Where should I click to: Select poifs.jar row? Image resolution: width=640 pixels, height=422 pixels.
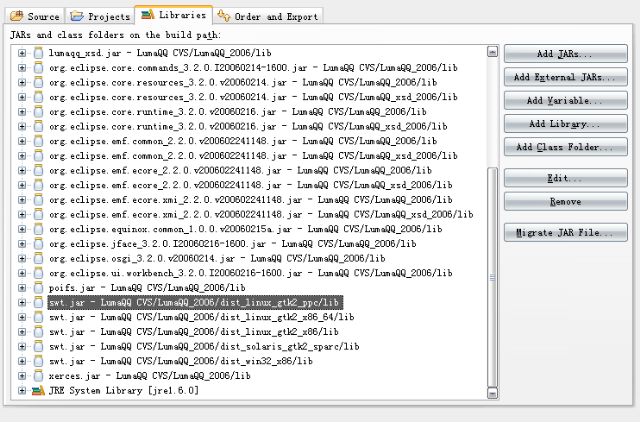(147, 288)
